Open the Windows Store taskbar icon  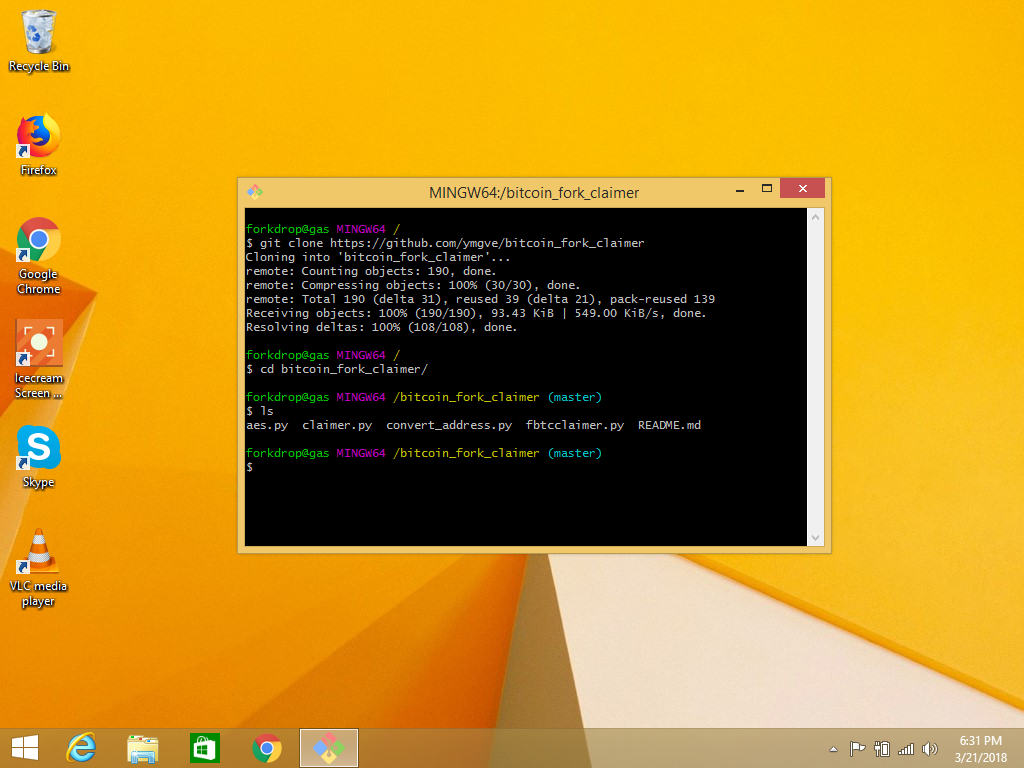click(x=205, y=748)
